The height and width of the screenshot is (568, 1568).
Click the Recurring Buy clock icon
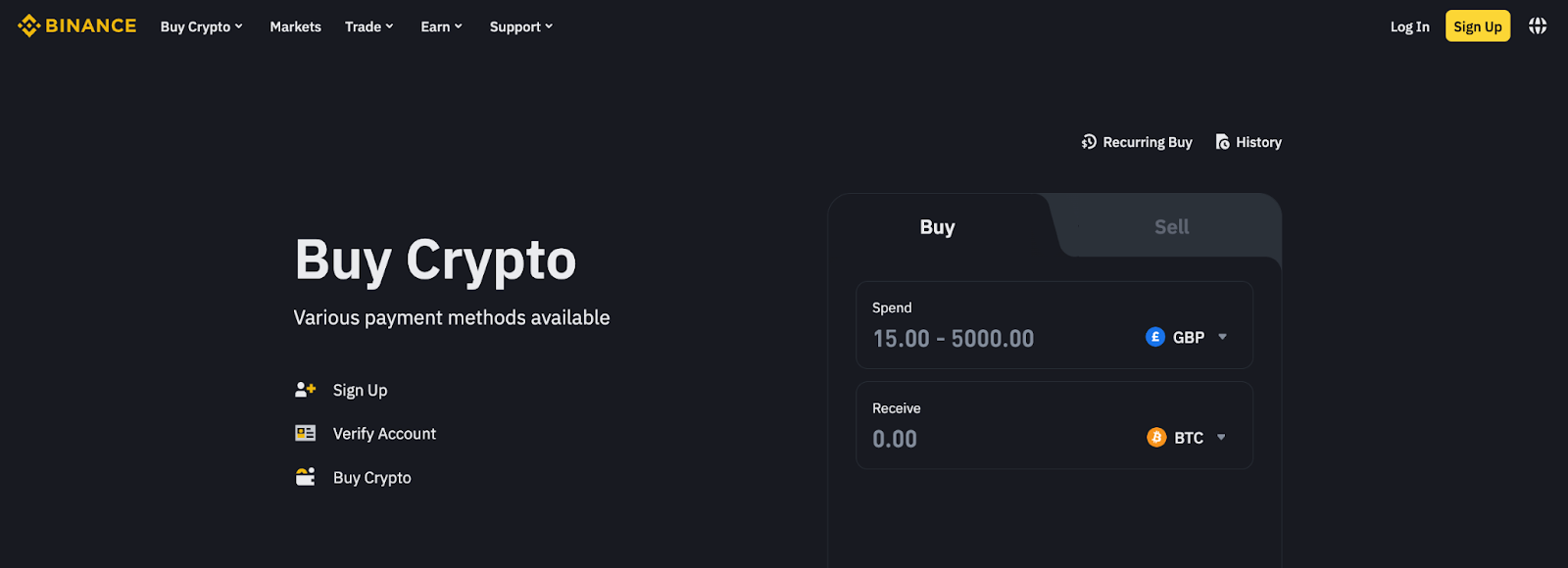click(1089, 142)
